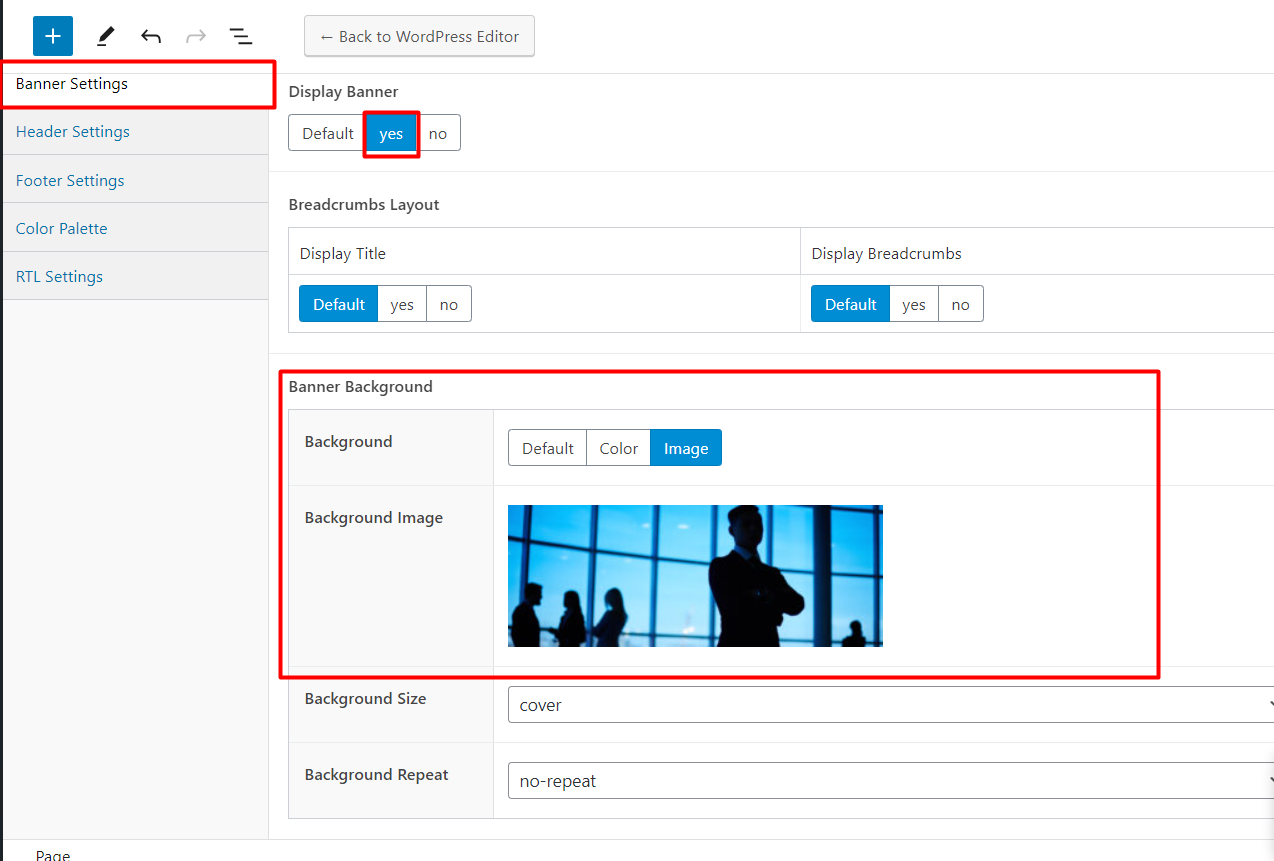Choose Image banner background option
The height and width of the screenshot is (861, 1274).
686,448
